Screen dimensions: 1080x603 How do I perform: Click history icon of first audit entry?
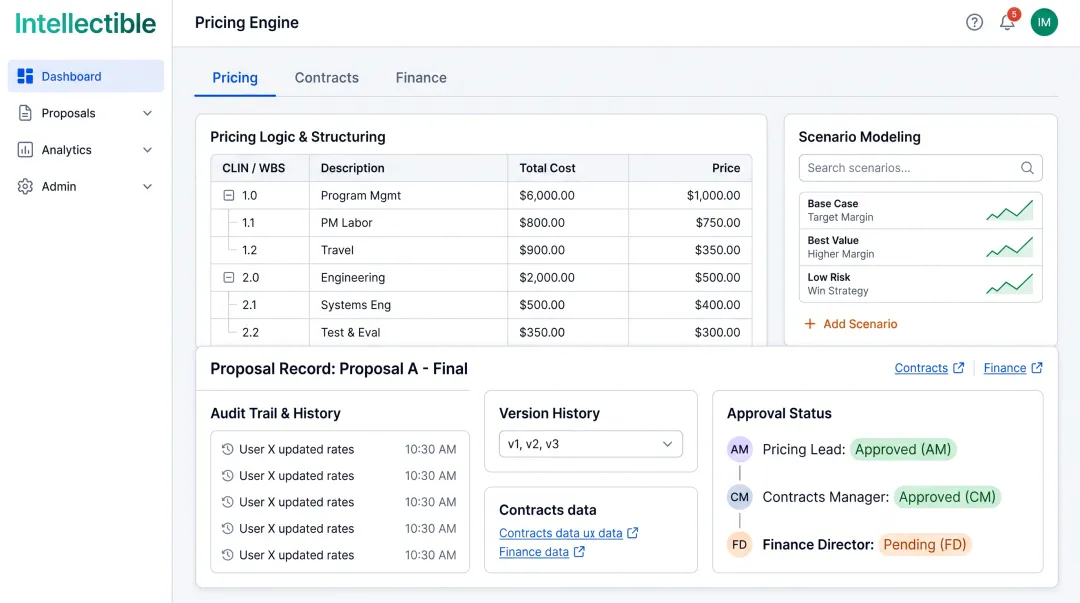[x=227, y=449]
